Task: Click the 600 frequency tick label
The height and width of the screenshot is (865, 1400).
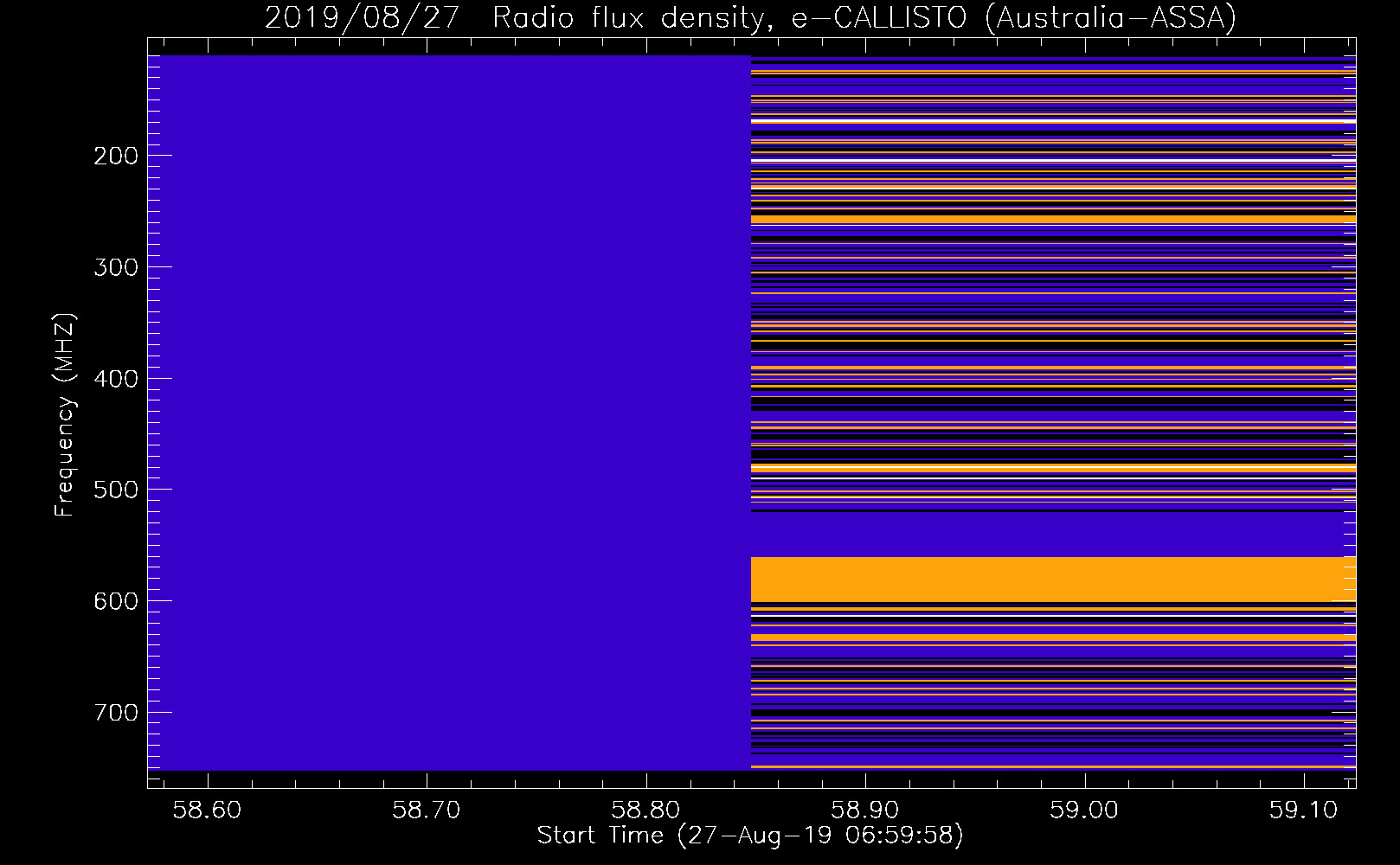Action: coord(115,601)
